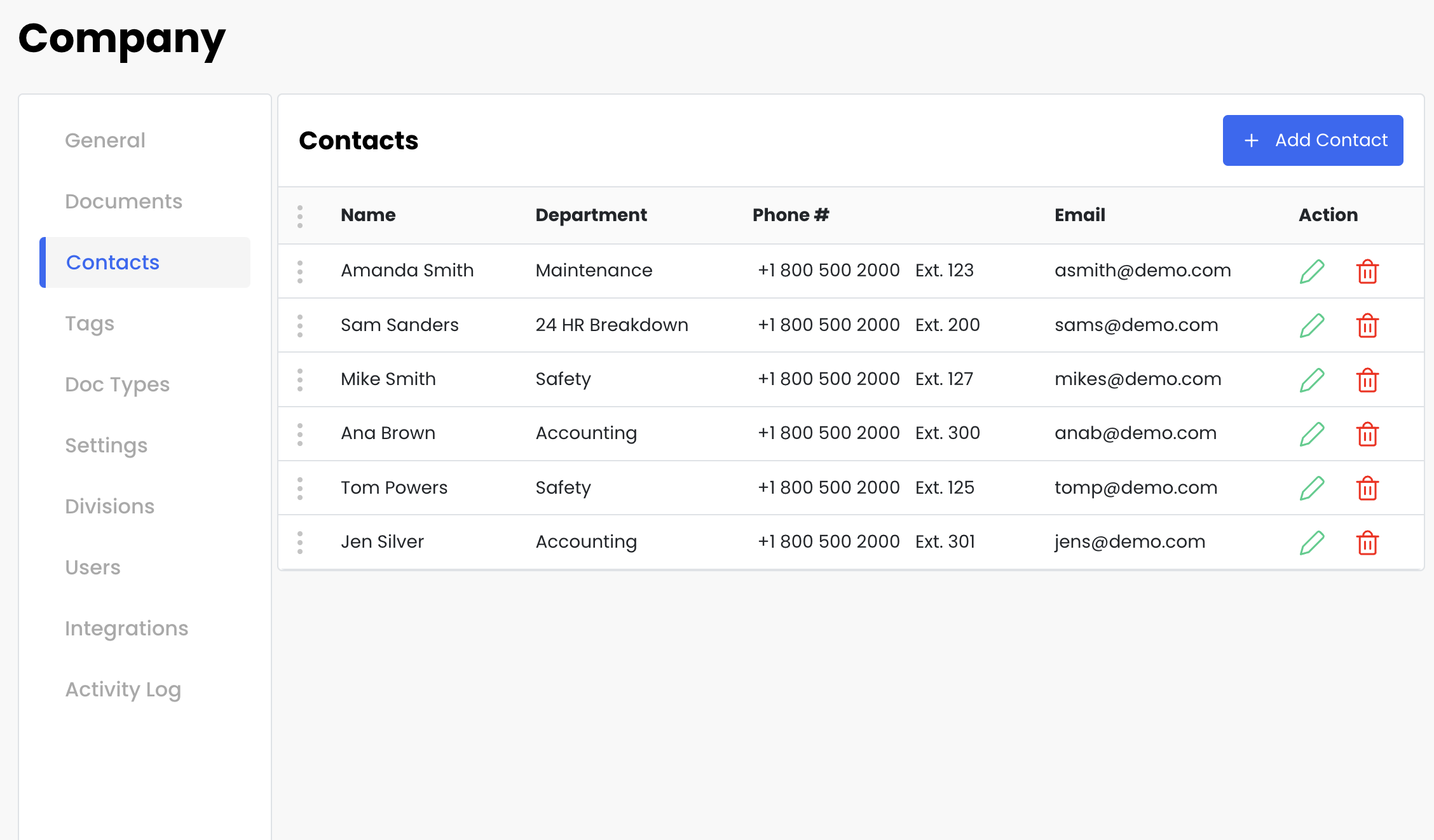Edit Tom Powers using the pencil icon
The image size is (1434, 840).
pyautogui.click(x=1312, y=489)
